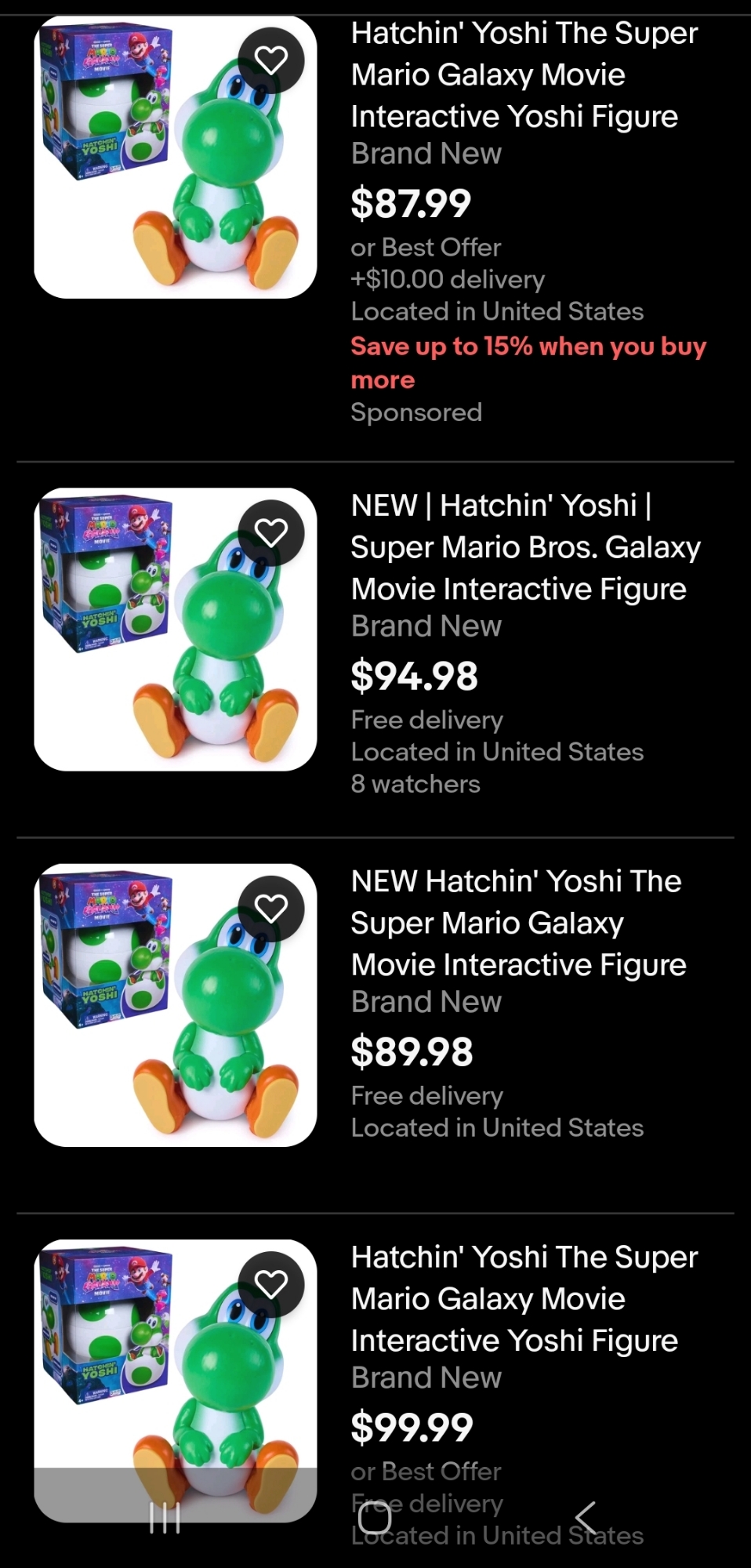Image resolution: width=751 pixels, height=1568 pixels.
Task: Open 'NEW Hatchin' Yoshi The Super Mario Galaxy' listing
Action: point(518,923)
